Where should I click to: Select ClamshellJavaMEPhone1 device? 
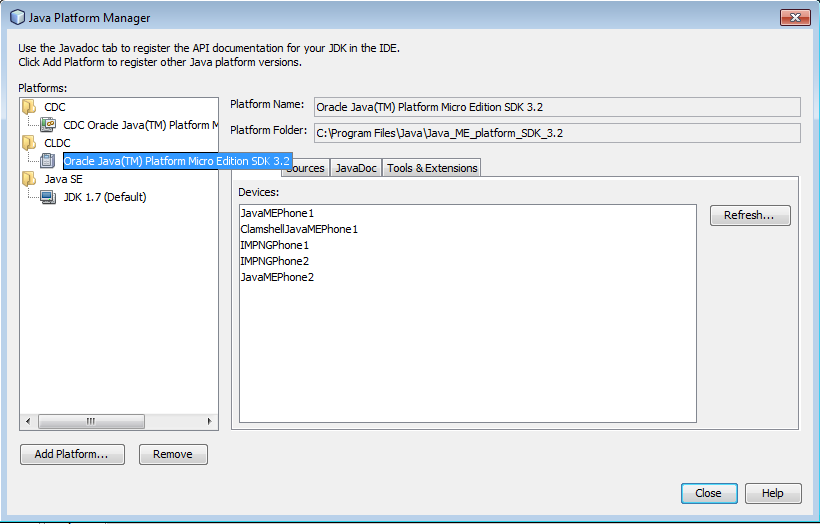(x=299, y=229)
